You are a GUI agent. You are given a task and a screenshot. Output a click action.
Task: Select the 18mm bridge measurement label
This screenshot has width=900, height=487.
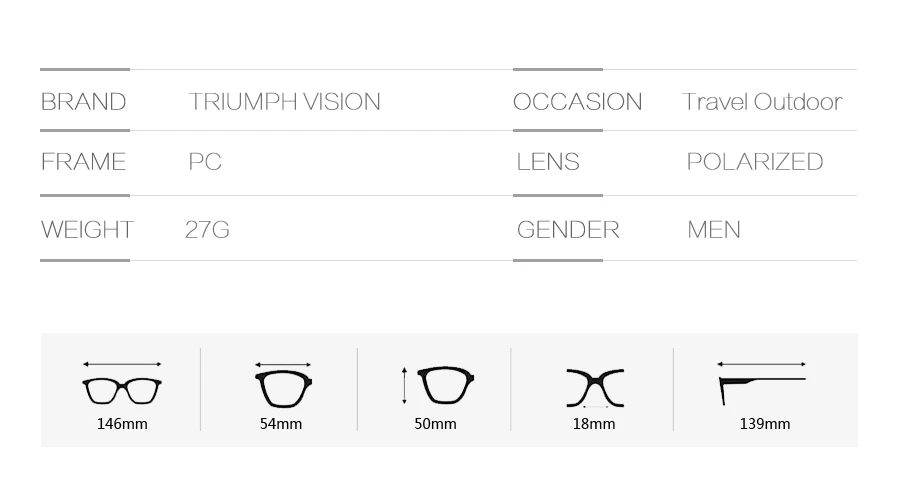coord(593,424)
